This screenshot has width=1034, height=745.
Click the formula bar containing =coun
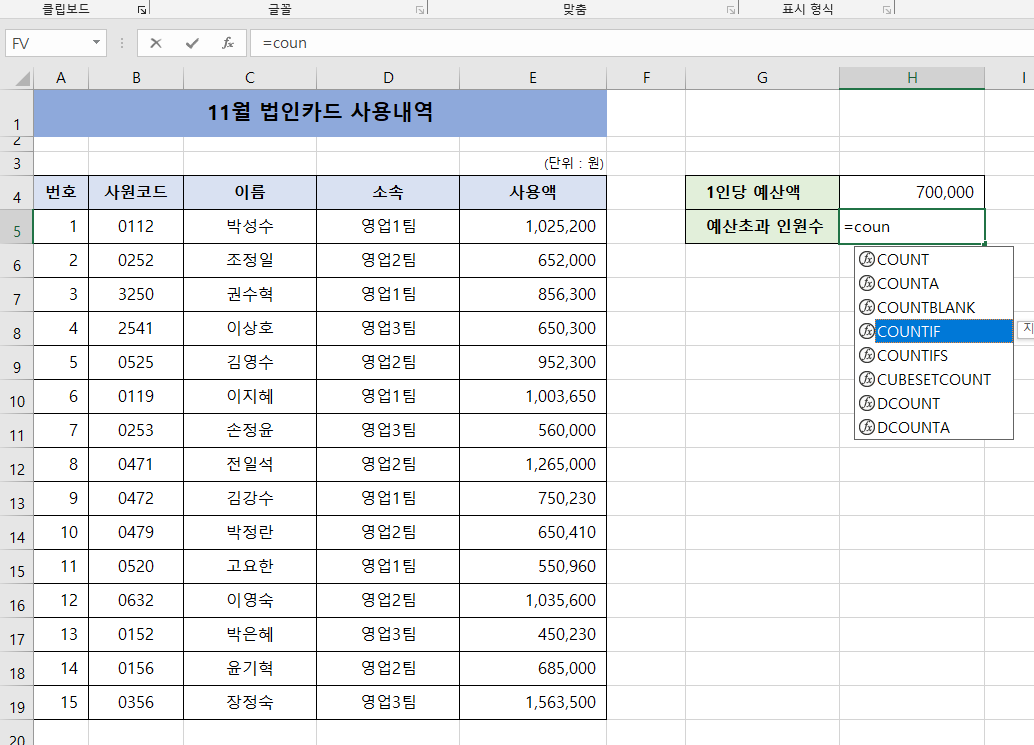pyautogui.click(x=640, y=44)
